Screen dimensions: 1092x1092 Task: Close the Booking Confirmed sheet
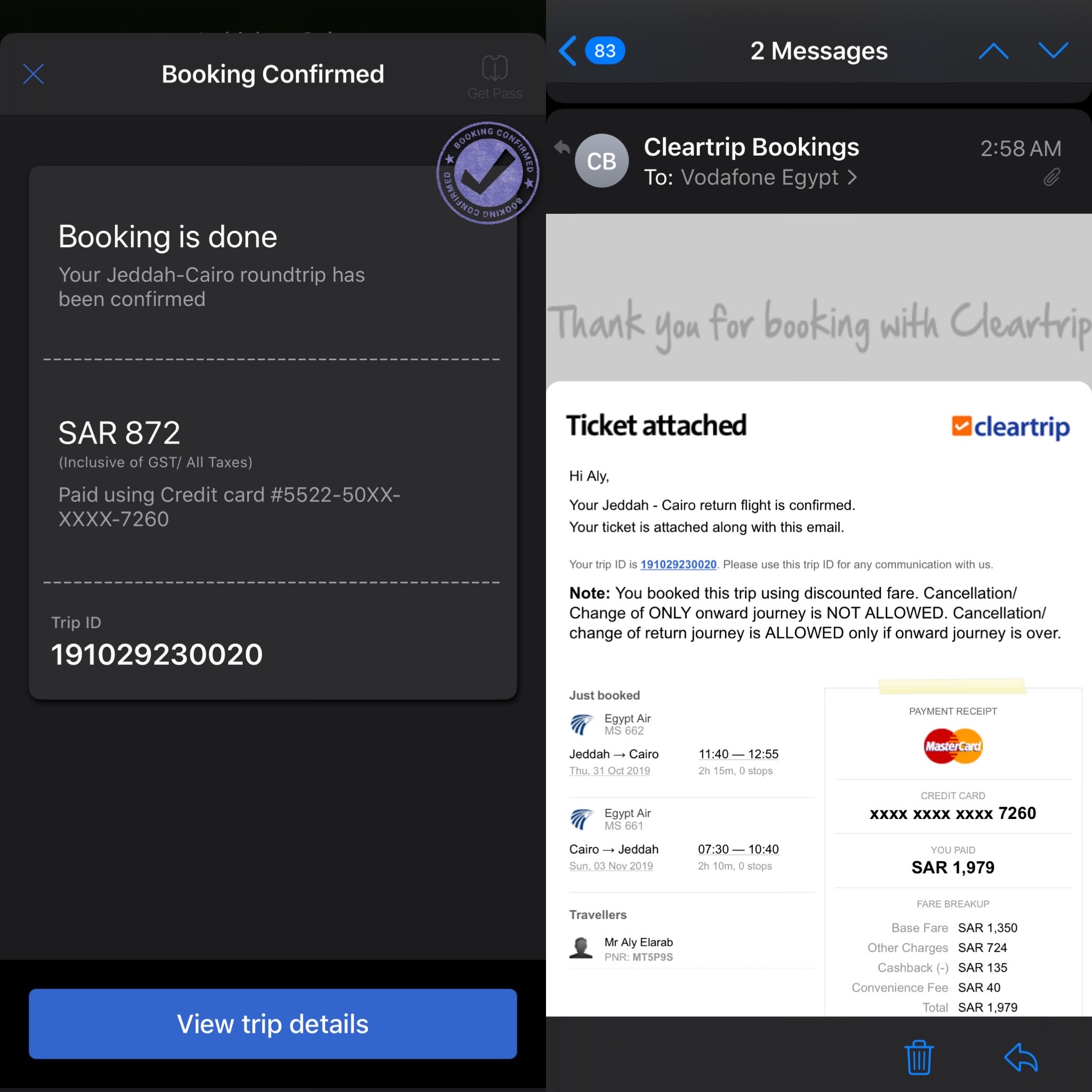click(x=34, y=74)
